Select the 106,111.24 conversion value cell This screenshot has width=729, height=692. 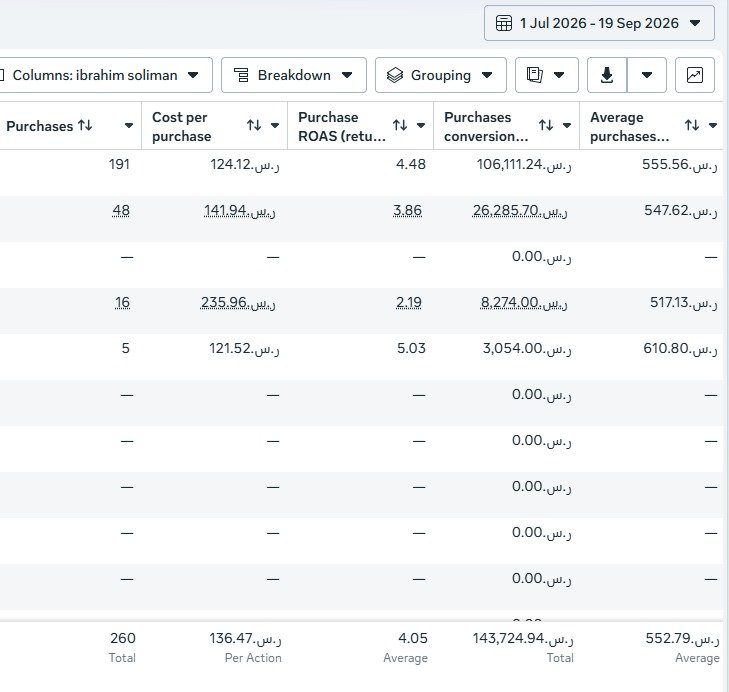tap(524, 164)
